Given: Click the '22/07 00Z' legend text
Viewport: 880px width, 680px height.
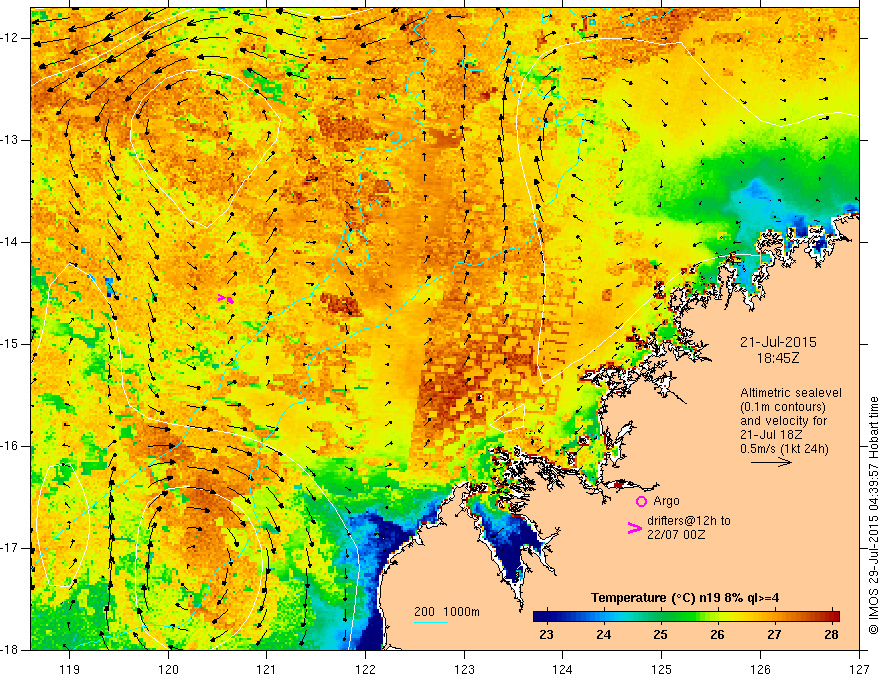Looking at the screenshot, I should [676, 535].
